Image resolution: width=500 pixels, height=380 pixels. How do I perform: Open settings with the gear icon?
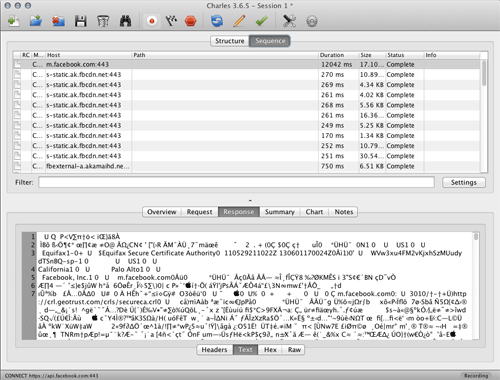312,21
